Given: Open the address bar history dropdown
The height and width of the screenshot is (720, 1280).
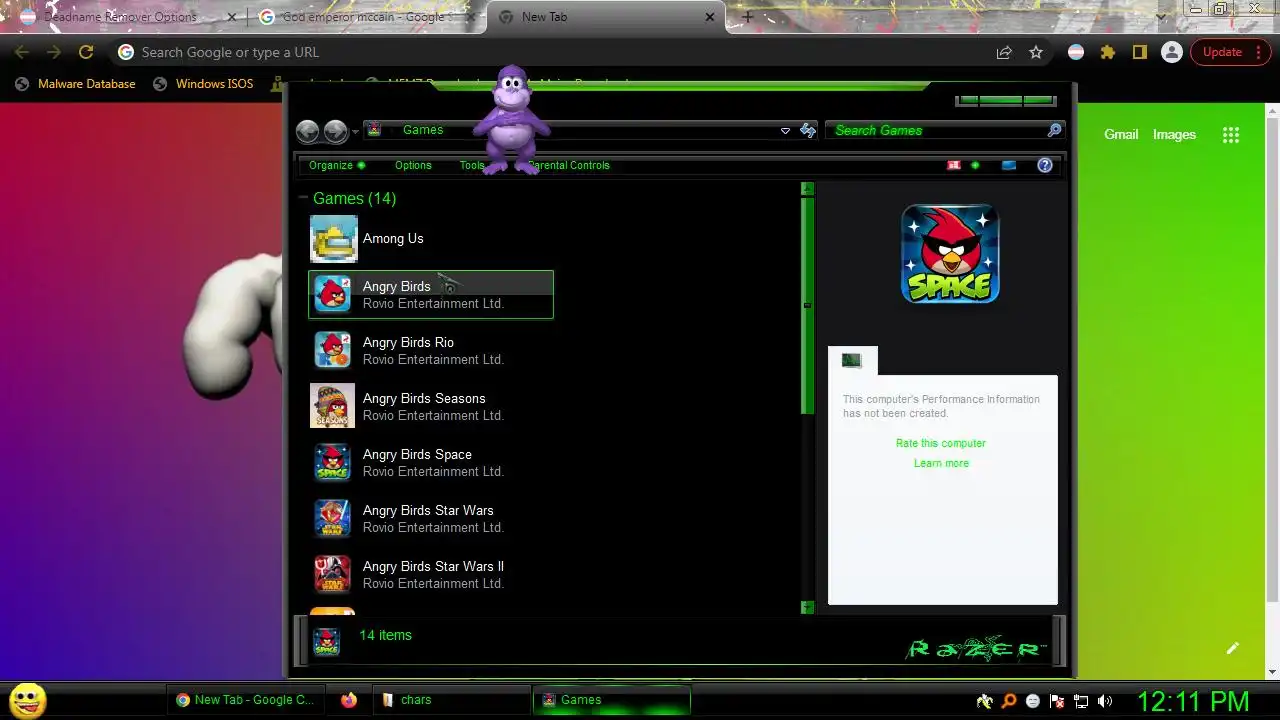Looking at the screenshot, I should 785,131.
